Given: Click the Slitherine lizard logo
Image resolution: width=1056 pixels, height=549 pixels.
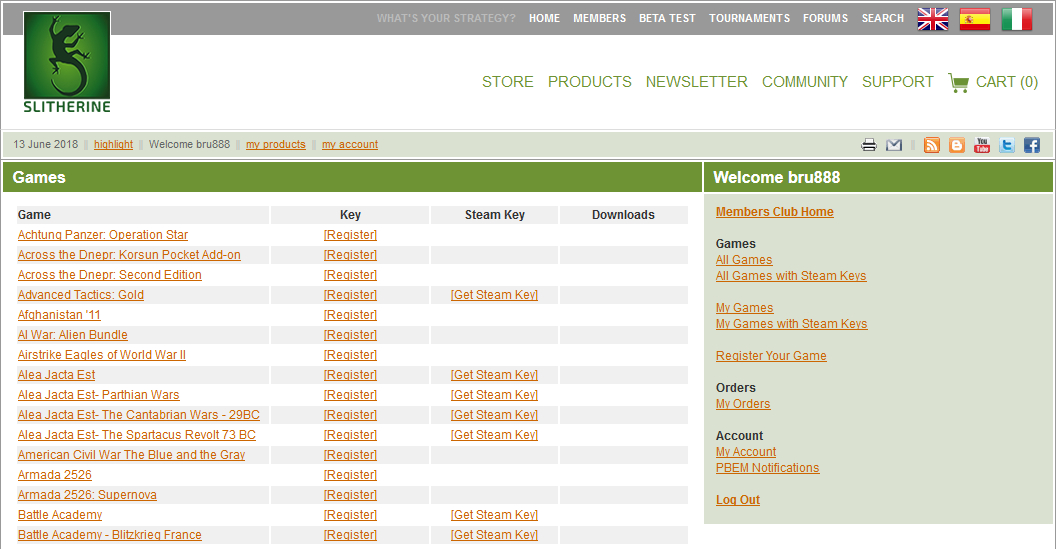Looking at the screenshot, I should 67,62.
